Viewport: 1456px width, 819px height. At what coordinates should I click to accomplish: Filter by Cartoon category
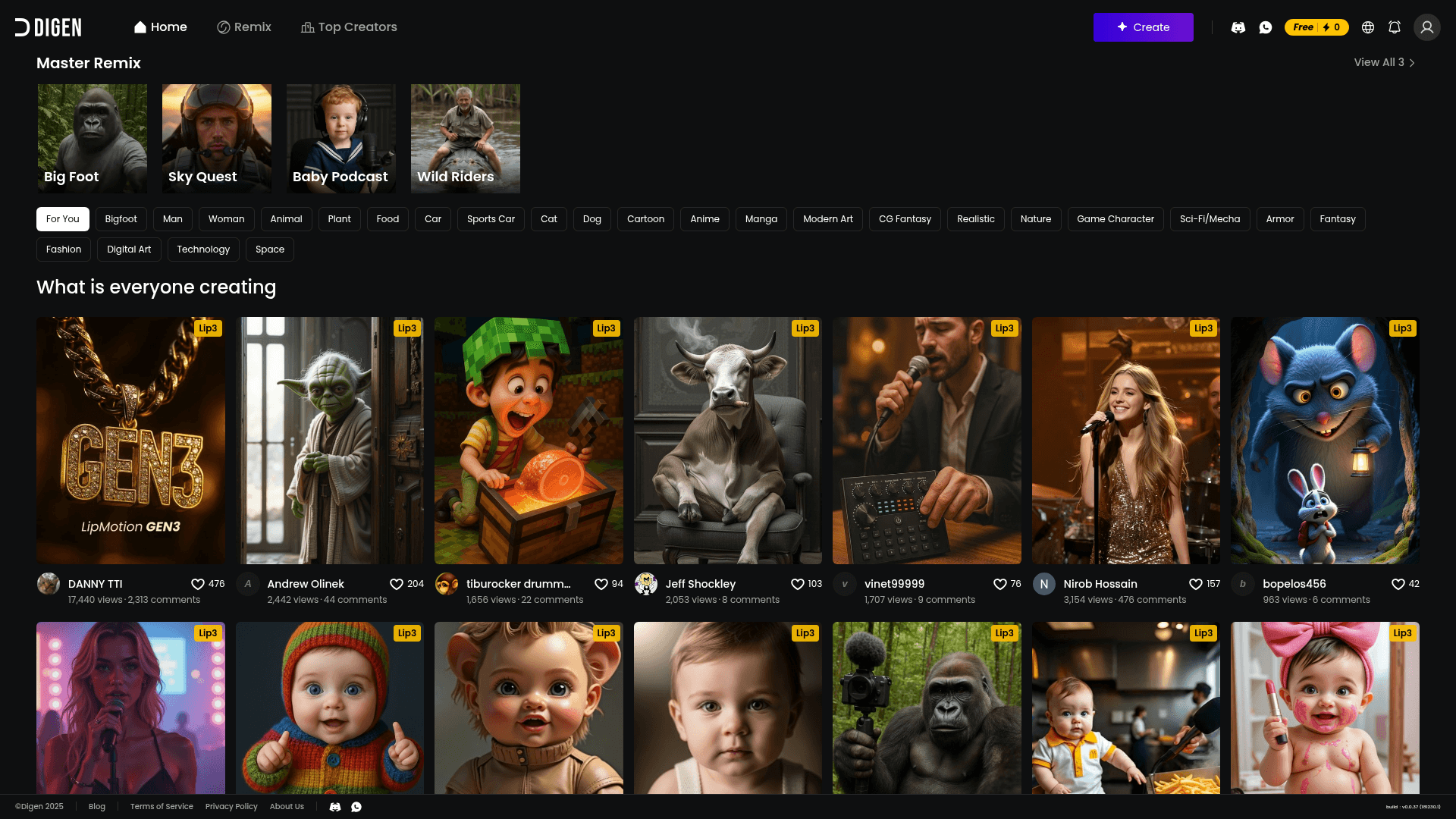click(646, 219)
